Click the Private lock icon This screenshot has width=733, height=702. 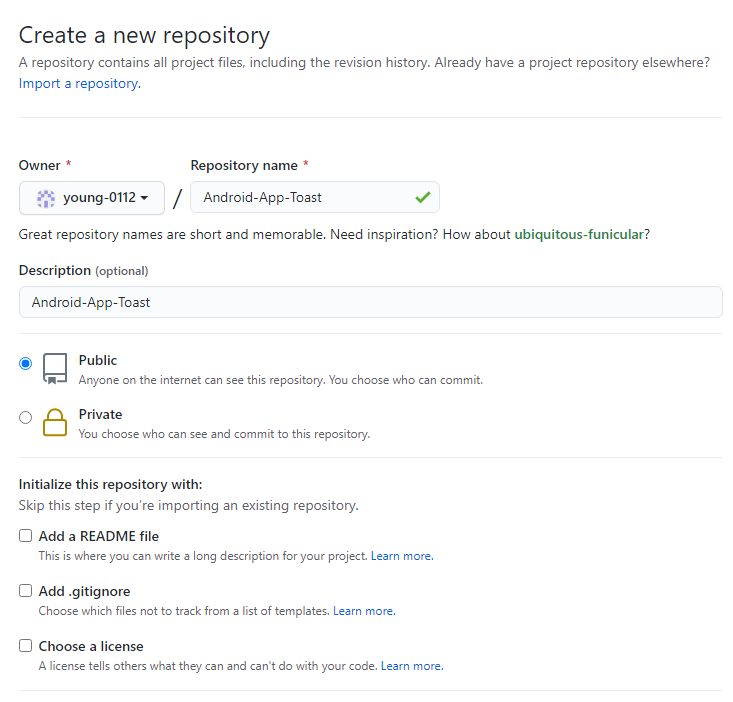55,422
